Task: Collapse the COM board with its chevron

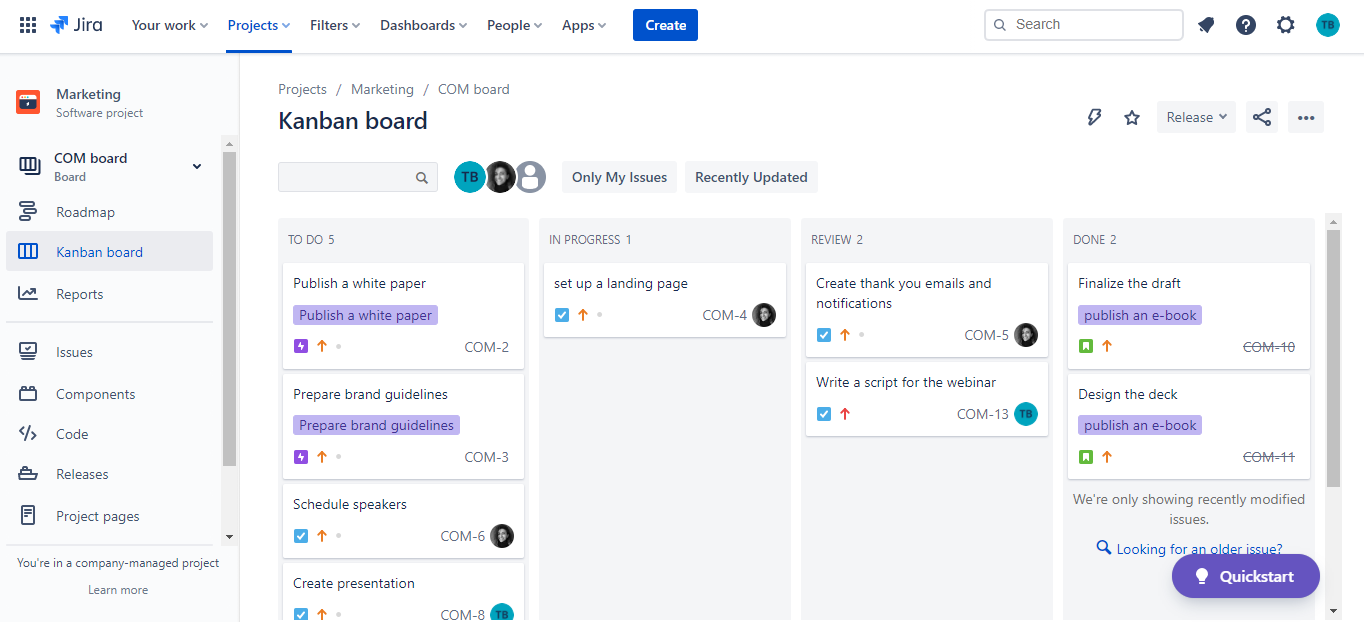Action: click(196, 166)
